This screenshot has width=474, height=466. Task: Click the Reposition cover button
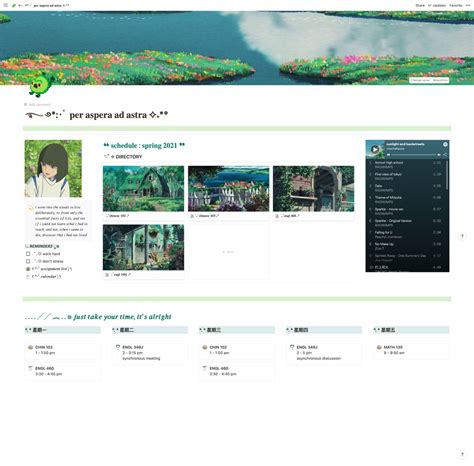click(440, 80)
